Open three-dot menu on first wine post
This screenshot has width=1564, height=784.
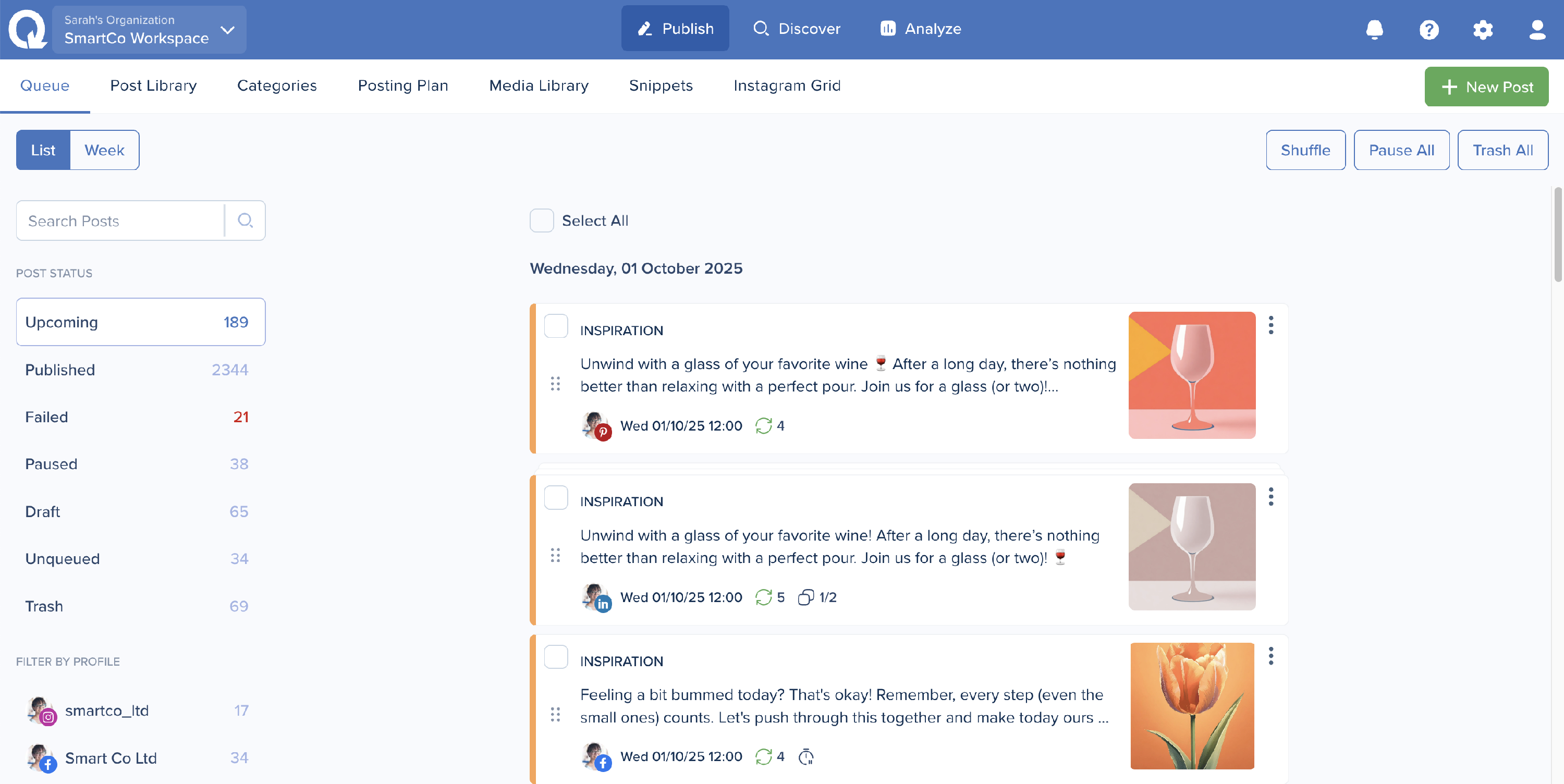pos(1271,325)
